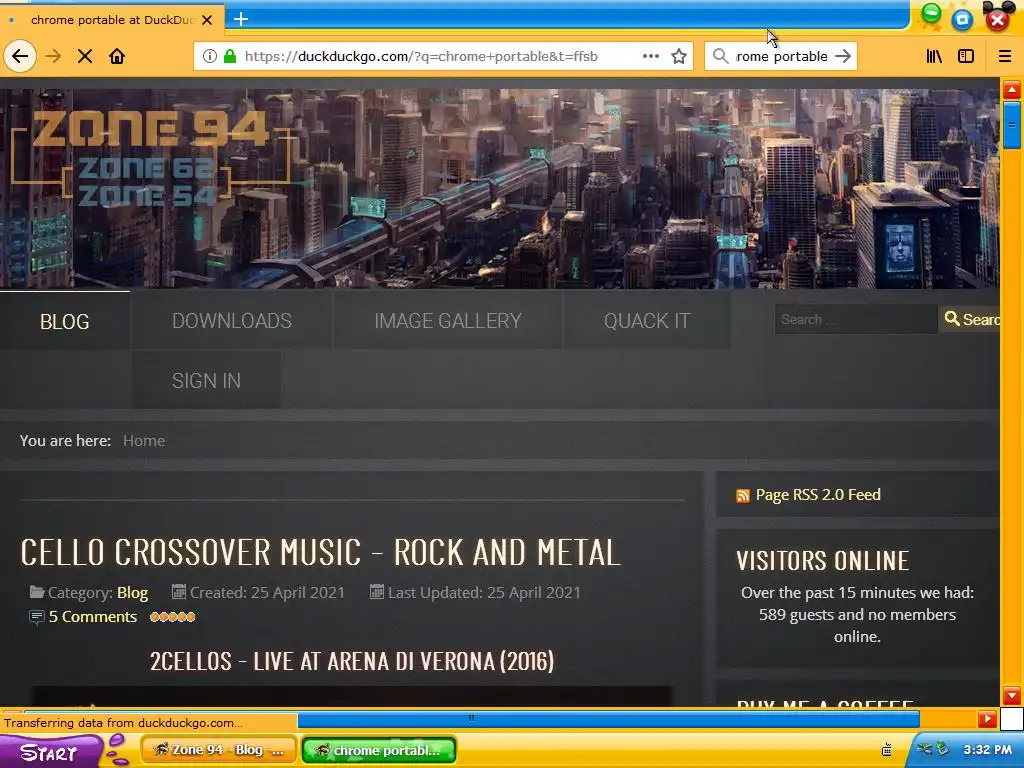The height and width of the screenshot is (768, 1024).
Task: Close the chrome portable DuckDuckGo tab
Action: (207, 20)
